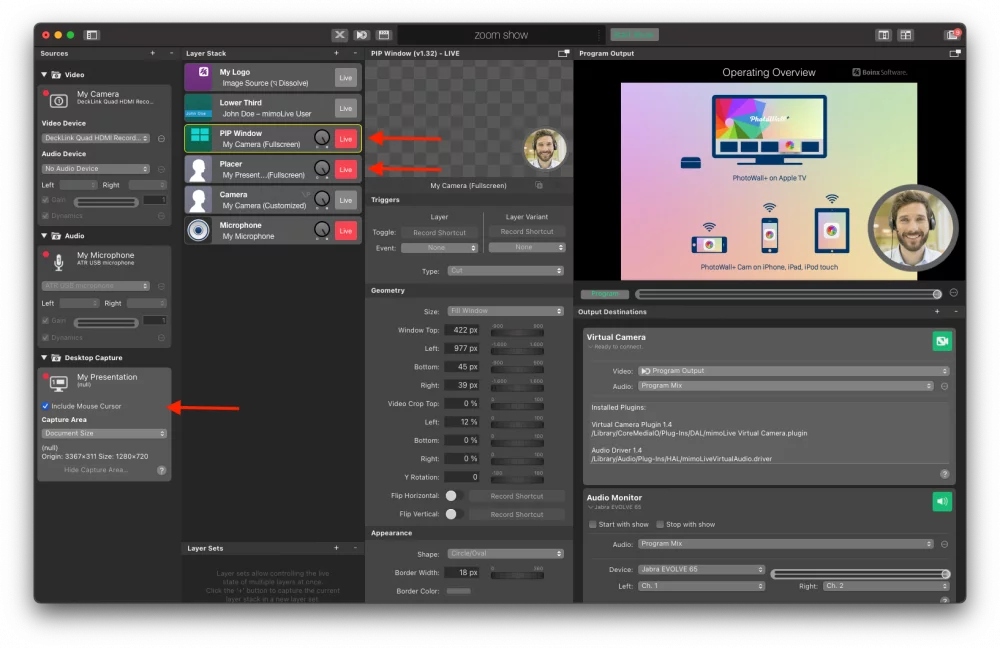Open the DeckLink Quad HDMI Video Device dropdown
The height and width of the screenshot is (648, 1000).
(x=96, y=138)
